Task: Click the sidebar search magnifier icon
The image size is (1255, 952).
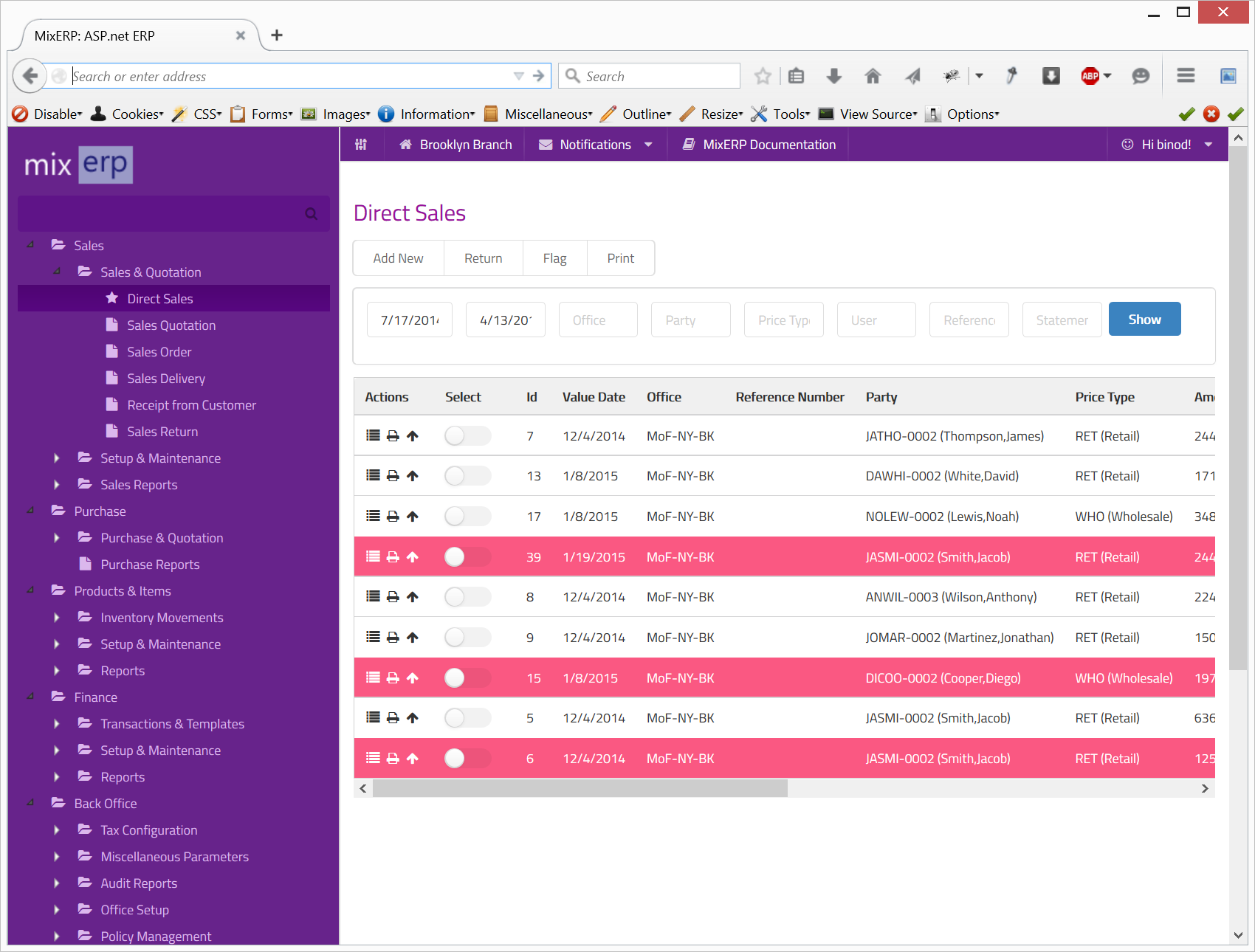Action: (x=311, y=214)
